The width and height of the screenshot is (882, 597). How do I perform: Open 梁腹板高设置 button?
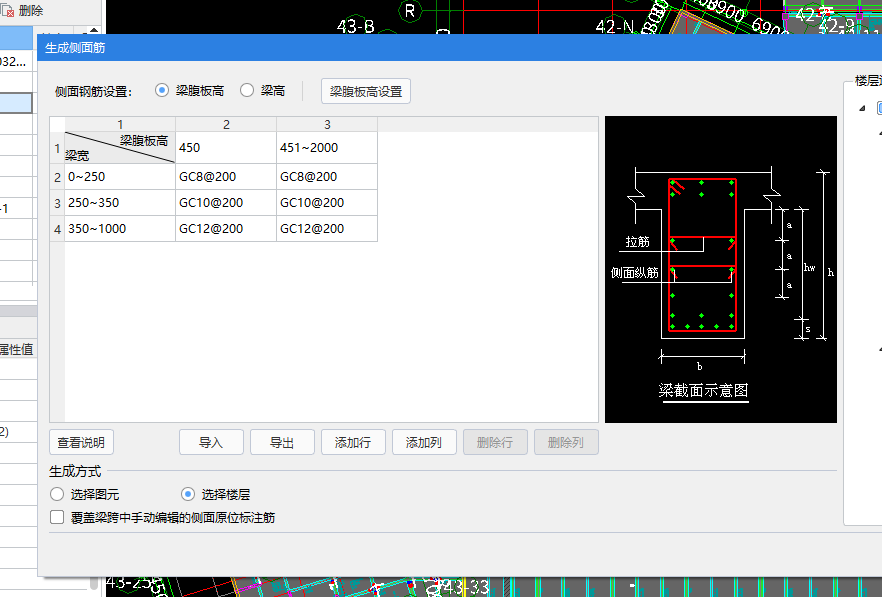pos(366,91)
